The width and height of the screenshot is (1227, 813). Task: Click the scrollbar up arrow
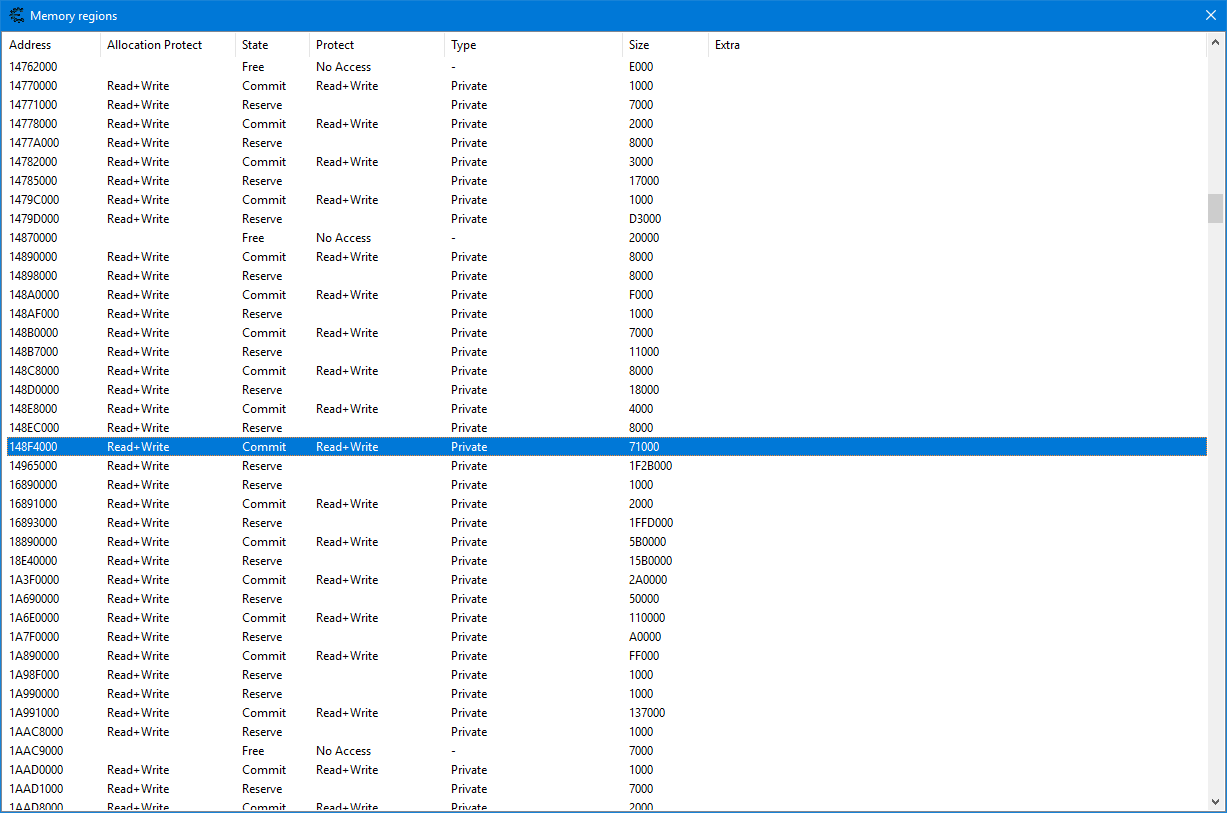tap(1215, 43)
